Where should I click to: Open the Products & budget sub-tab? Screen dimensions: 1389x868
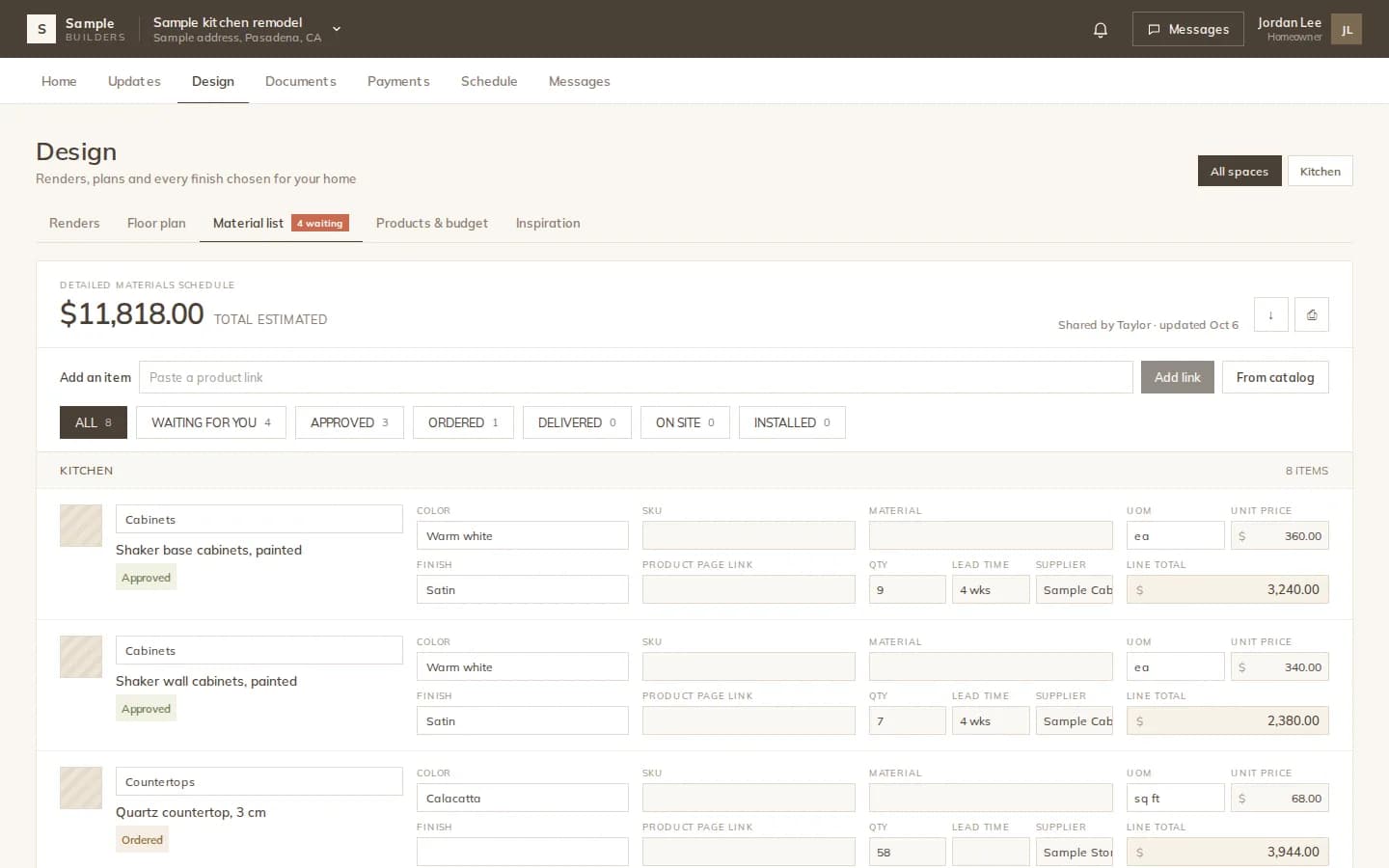432,223
